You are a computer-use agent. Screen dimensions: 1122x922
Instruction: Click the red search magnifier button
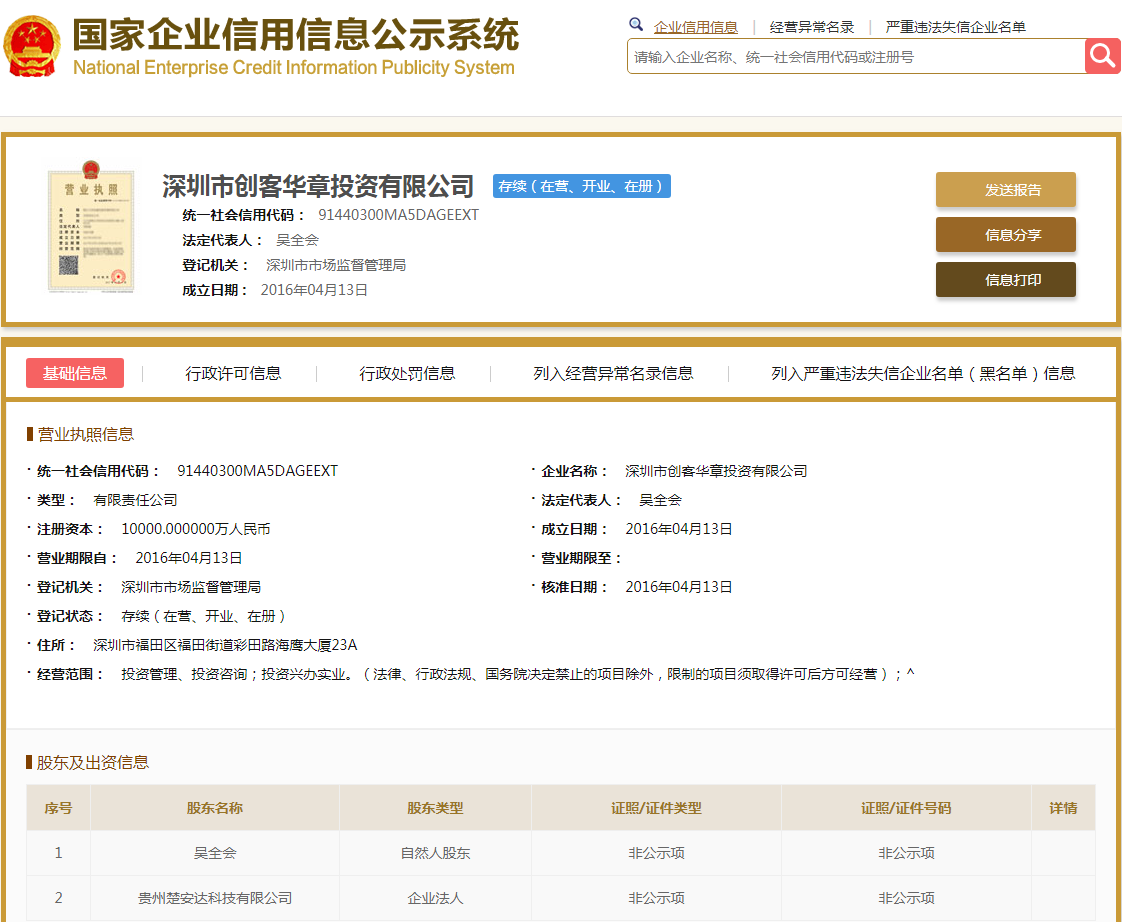point(1101,56)
